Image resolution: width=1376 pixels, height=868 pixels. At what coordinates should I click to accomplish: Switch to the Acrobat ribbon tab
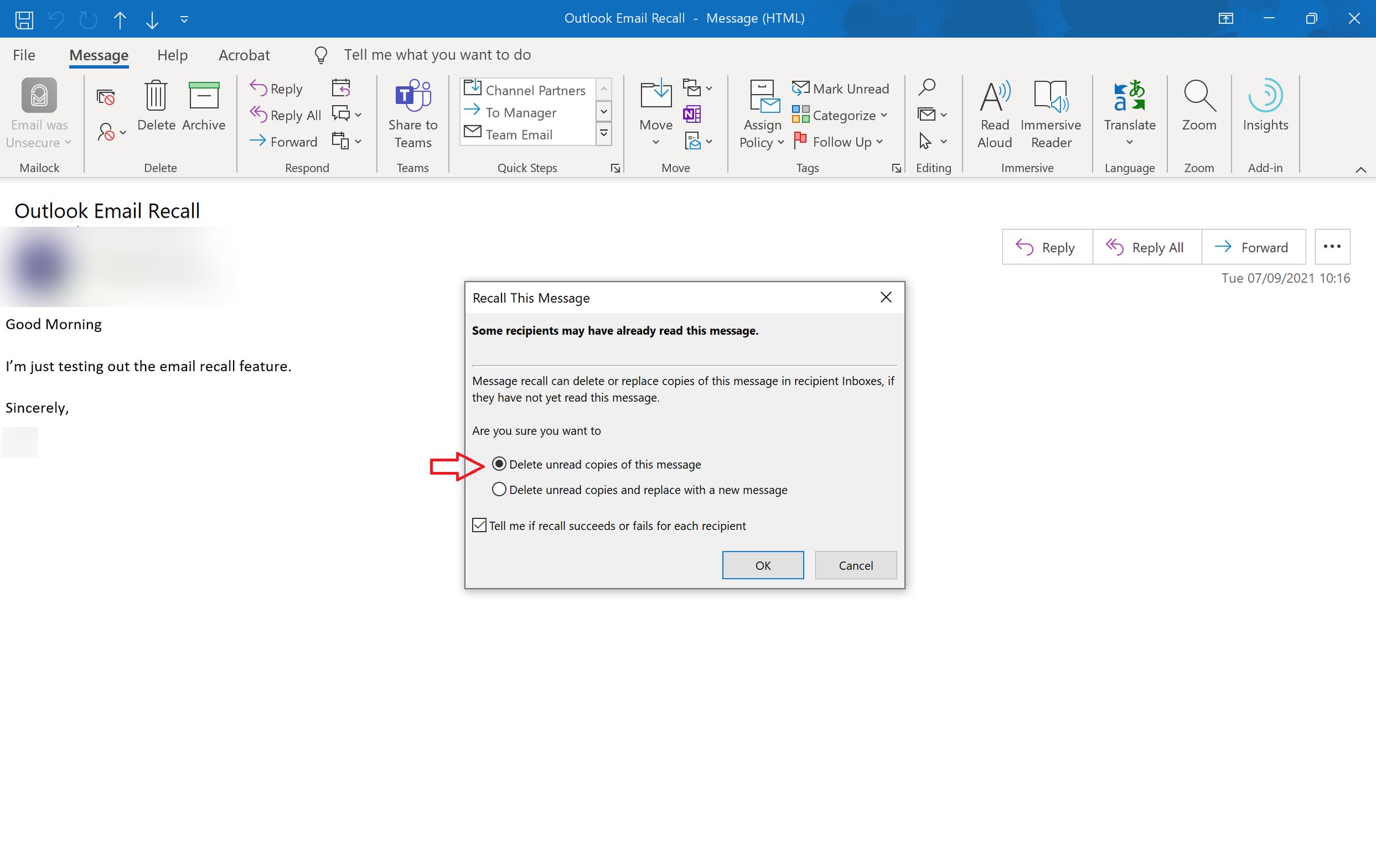click(x=244, y=54)
